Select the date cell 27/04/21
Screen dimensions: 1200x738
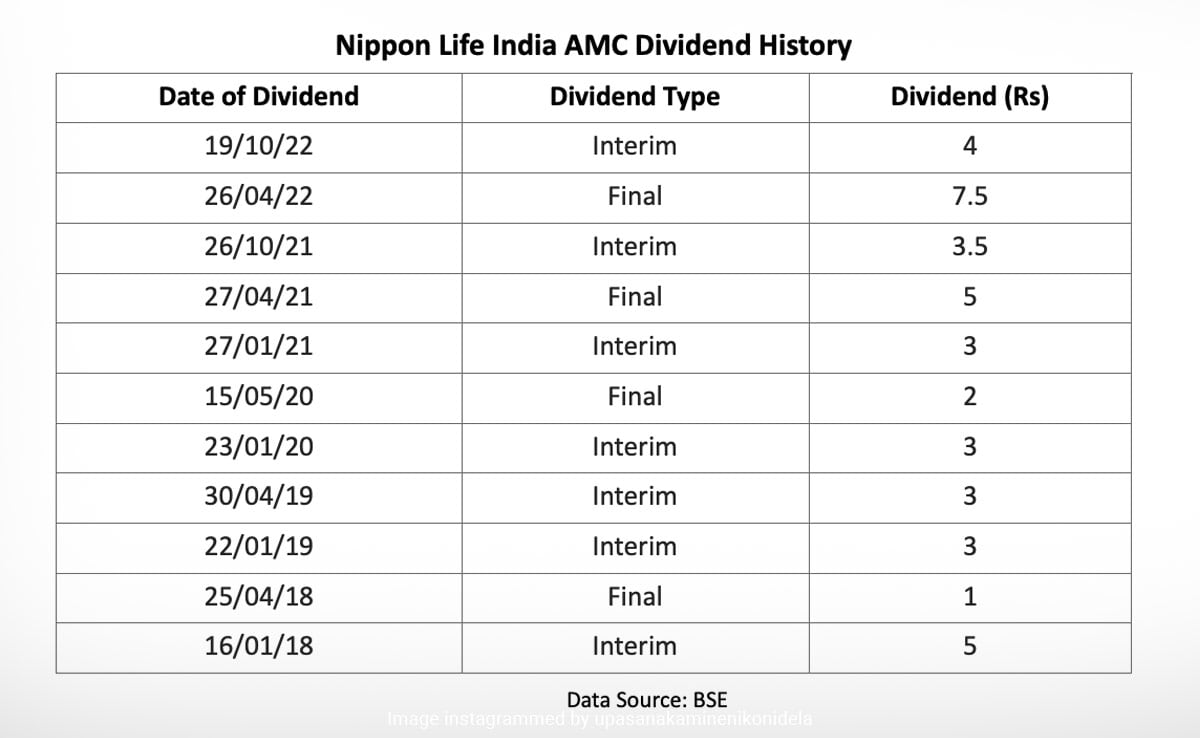click(x=258, y=296)
